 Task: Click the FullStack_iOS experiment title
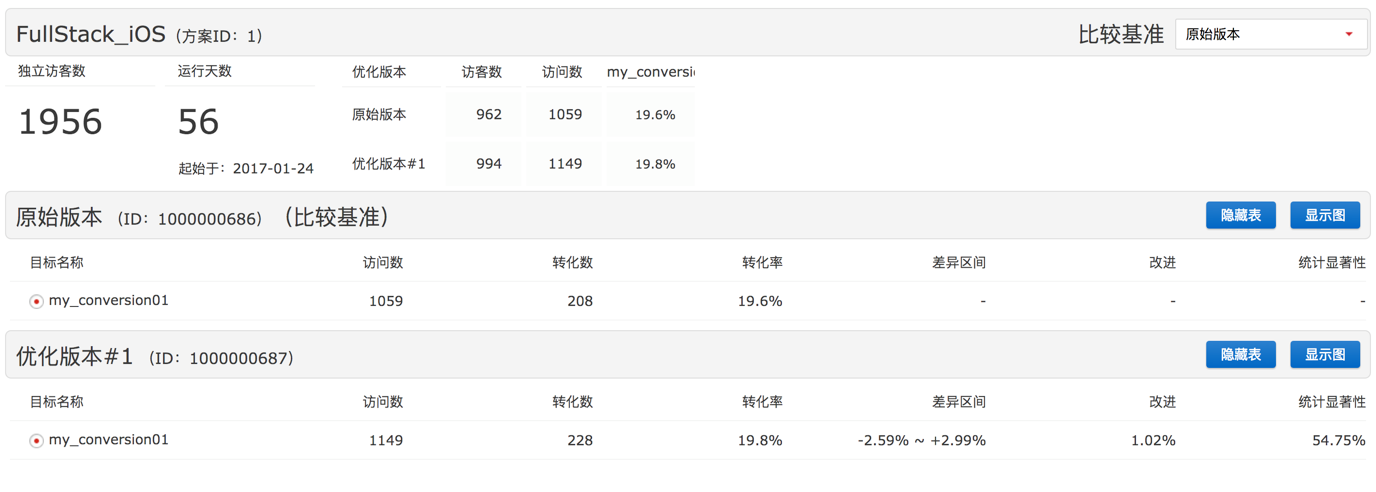(x=91, y=34)
